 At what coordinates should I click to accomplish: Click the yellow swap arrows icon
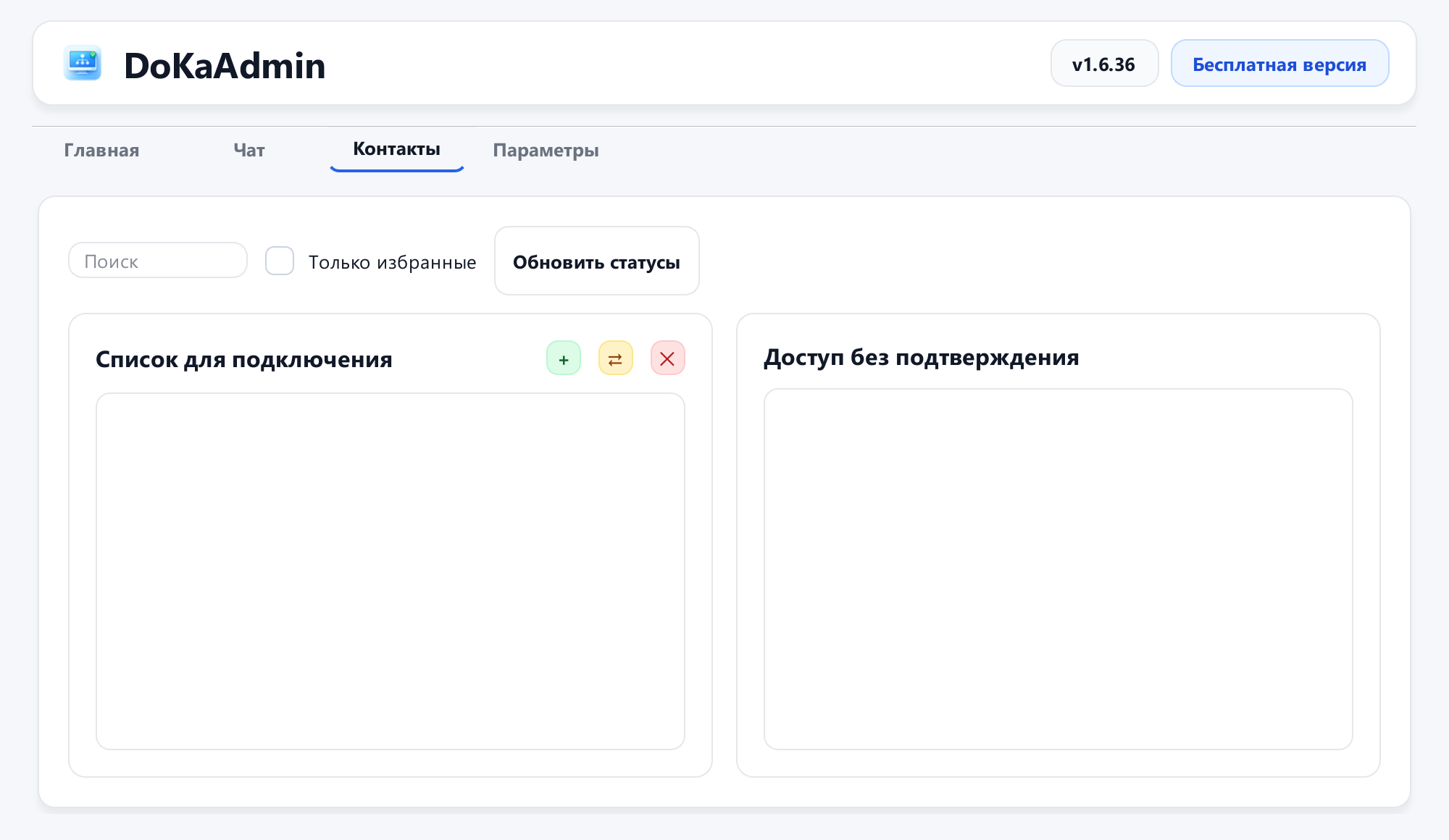pyautogui.click(x=616, y=358)
